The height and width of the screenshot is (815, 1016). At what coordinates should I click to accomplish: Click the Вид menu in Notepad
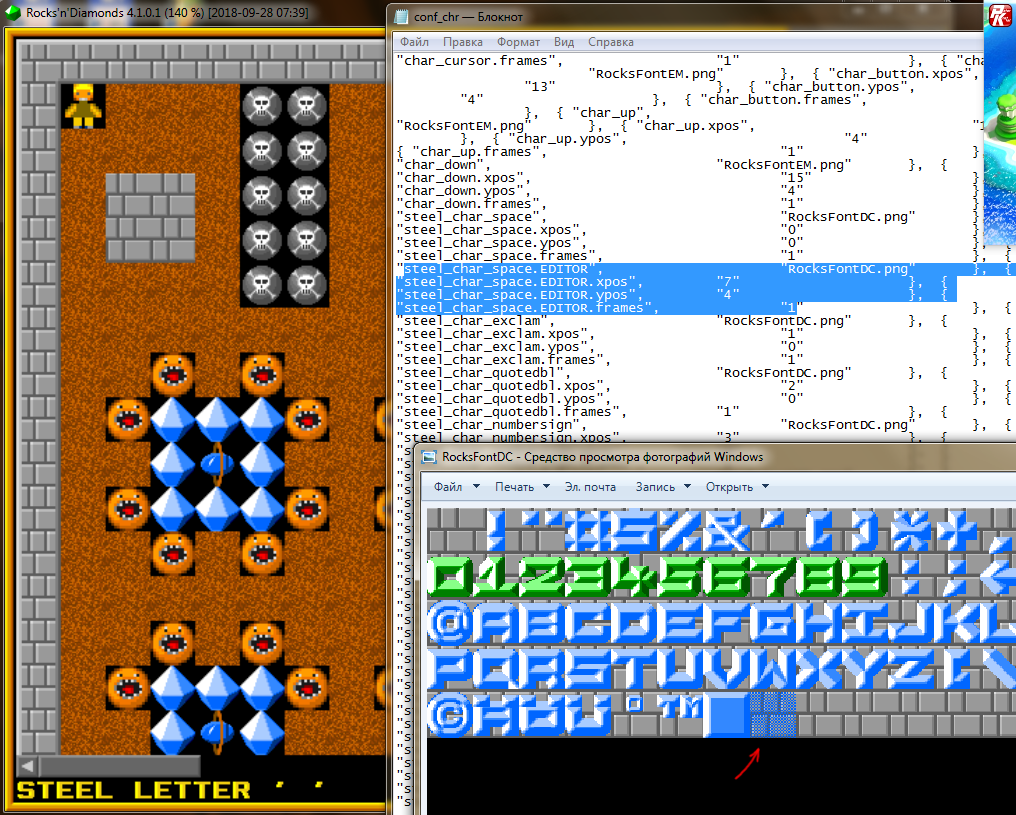(x=564, y=42)
